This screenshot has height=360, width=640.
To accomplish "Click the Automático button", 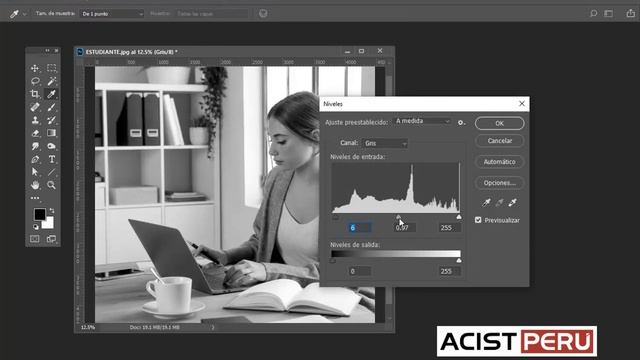I will click(500, 162).
